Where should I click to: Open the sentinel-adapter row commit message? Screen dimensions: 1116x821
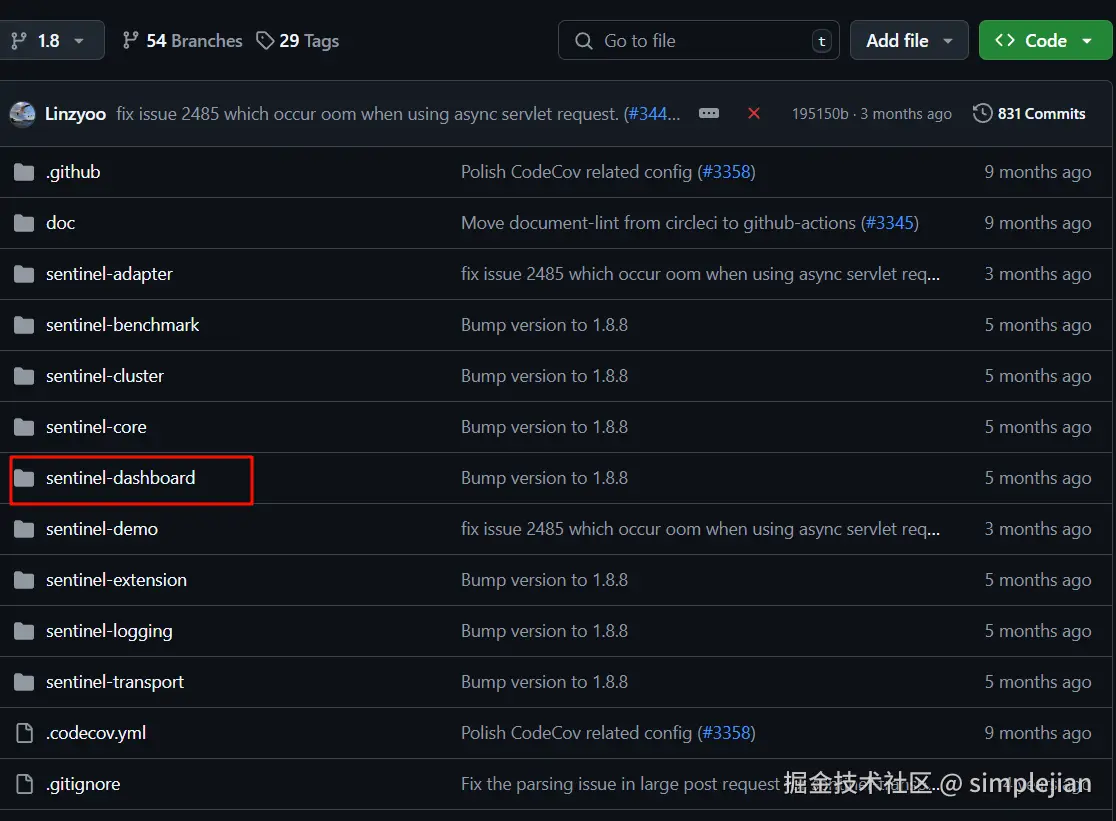[700, 274]
